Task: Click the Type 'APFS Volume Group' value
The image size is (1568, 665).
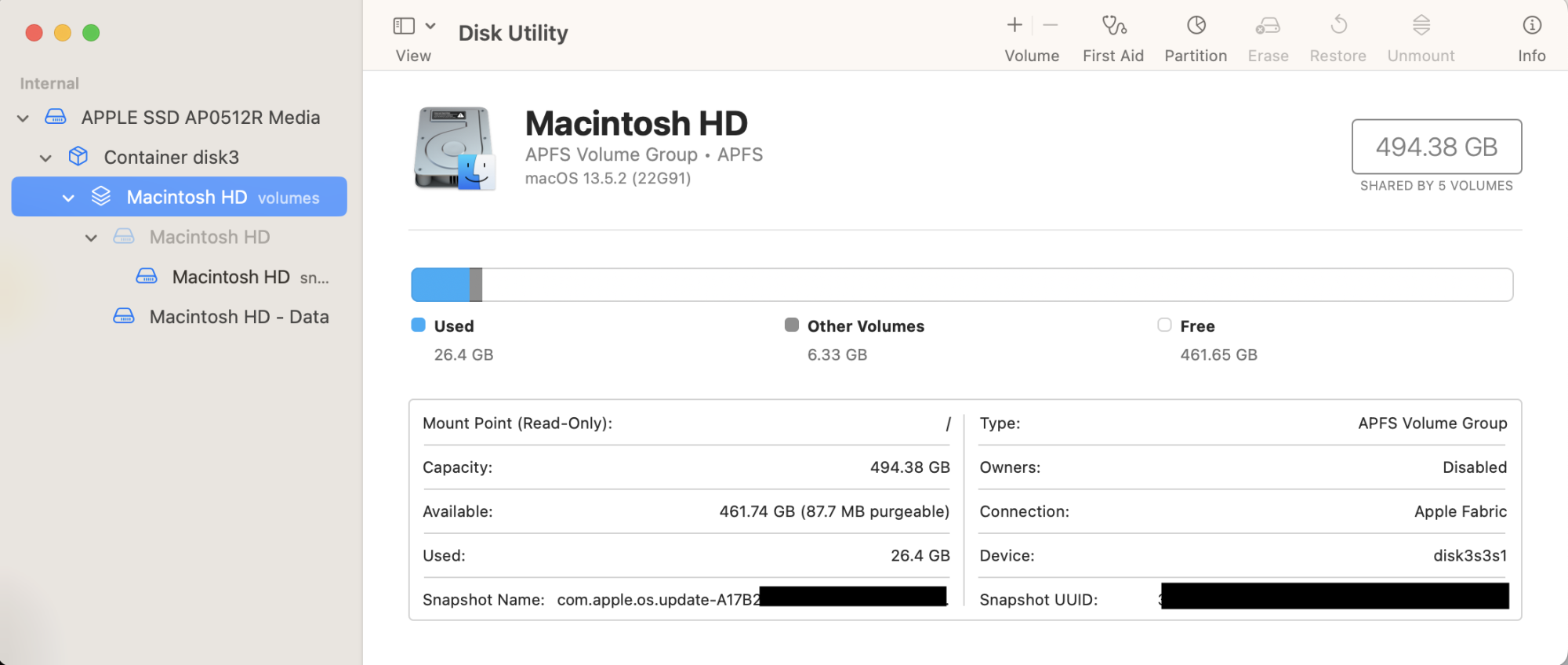Action: (x=1432, y=423)
